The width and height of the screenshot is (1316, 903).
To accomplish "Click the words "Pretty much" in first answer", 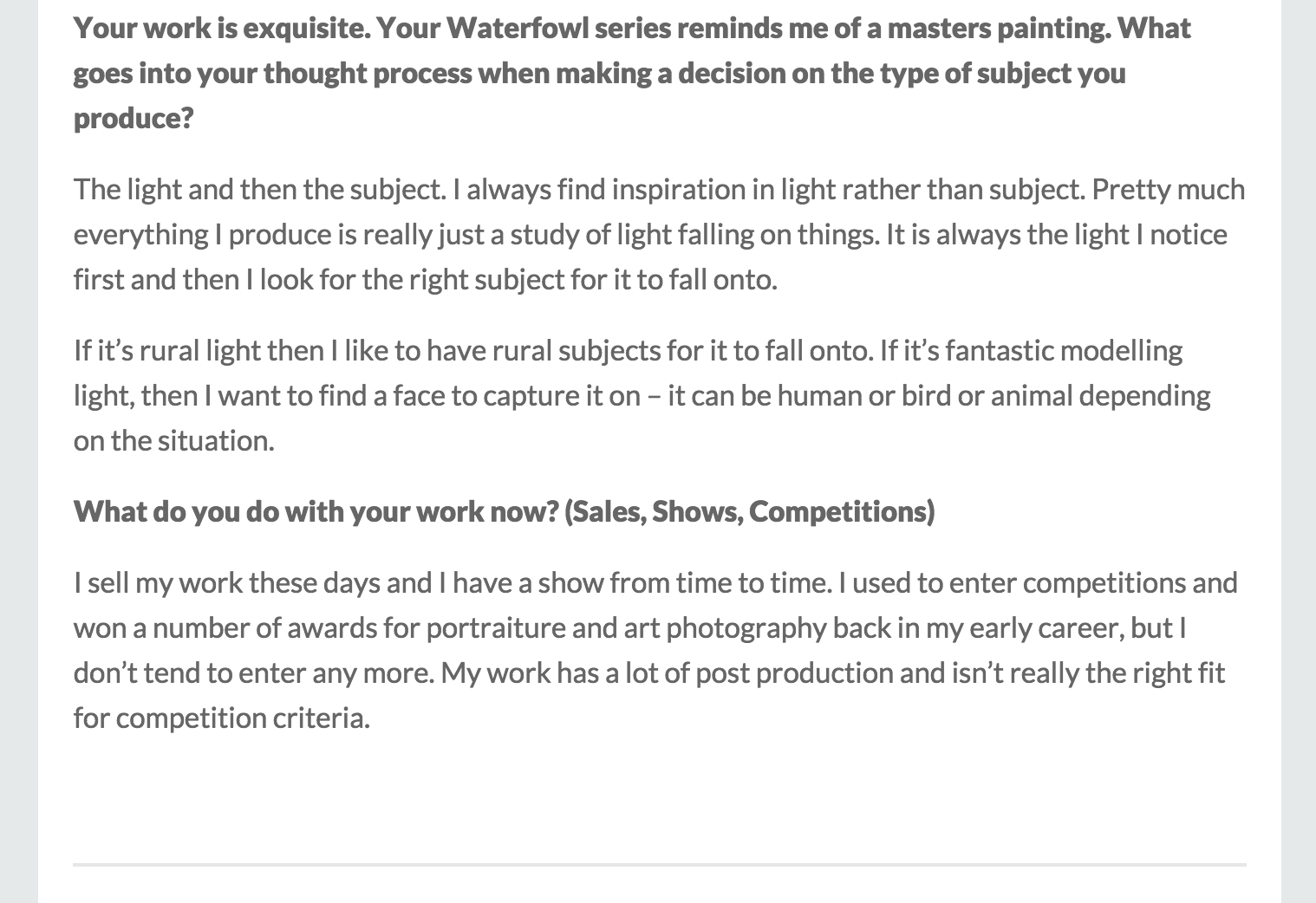I will pos(1168,190).
